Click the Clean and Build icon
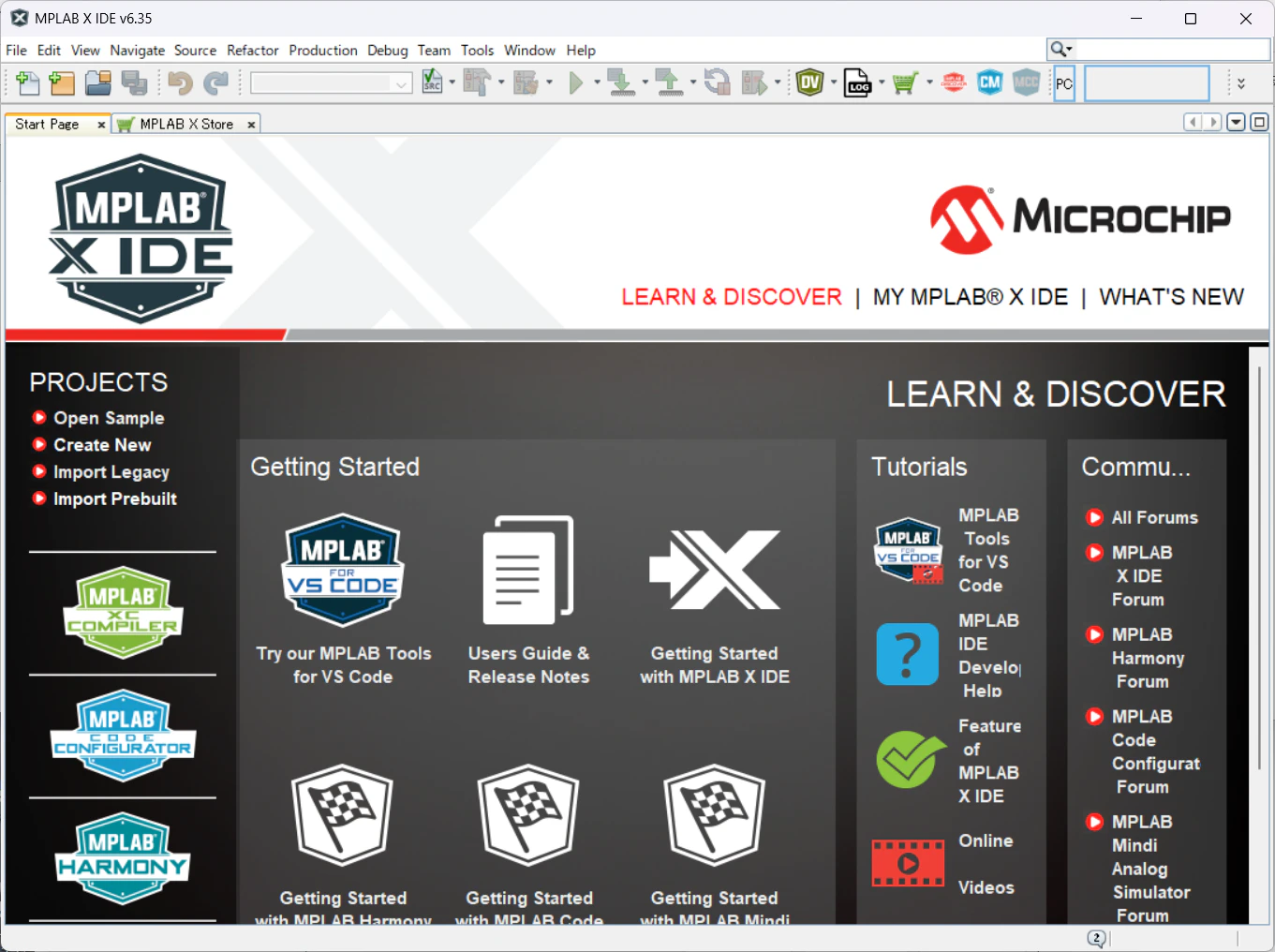The image size is (1275, 952). pos(526,82)
